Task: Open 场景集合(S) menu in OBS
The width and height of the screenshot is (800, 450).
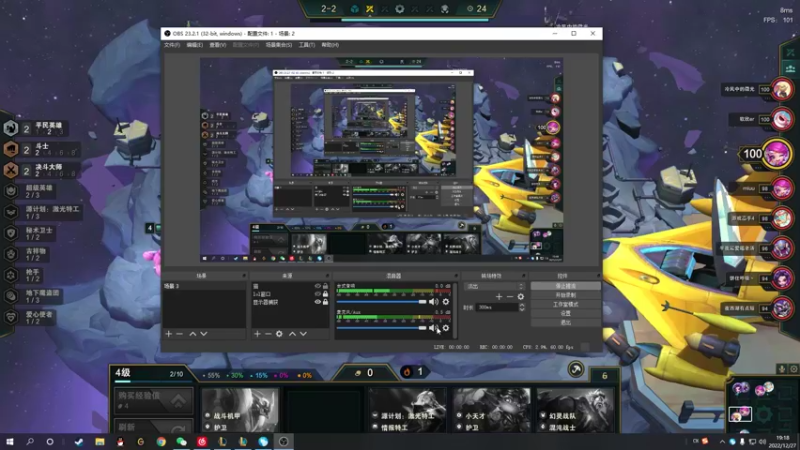Action: click(279, 45)
